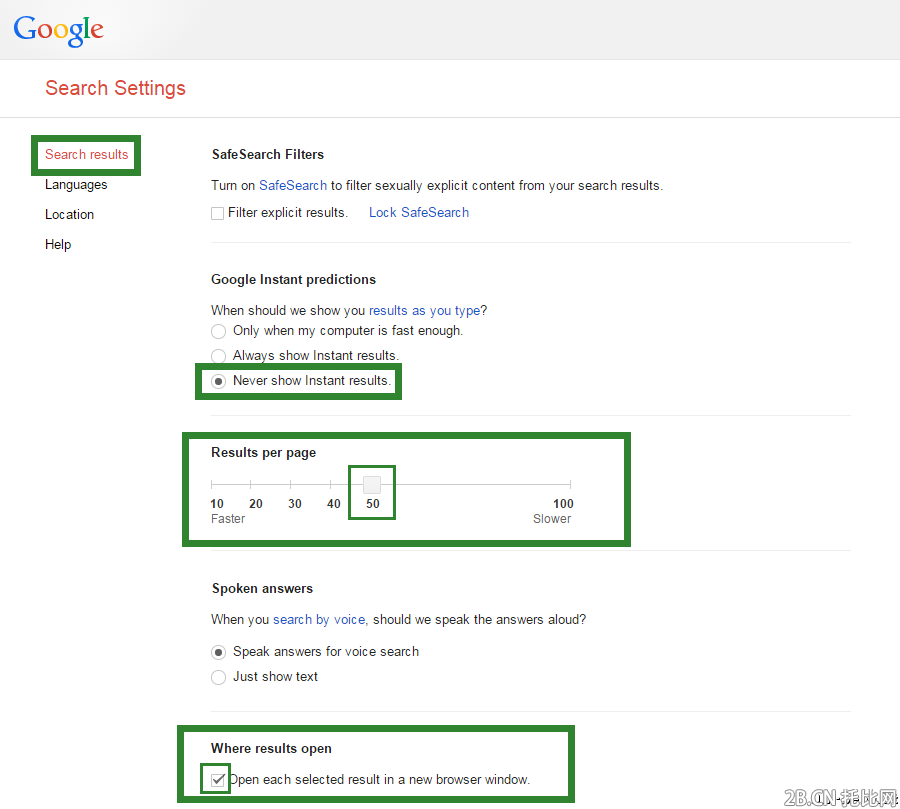The width and height of the screenshot is (900, 809).
Task: Select 'Speak answers for voice search'
Action: click(x=218, y=652)
